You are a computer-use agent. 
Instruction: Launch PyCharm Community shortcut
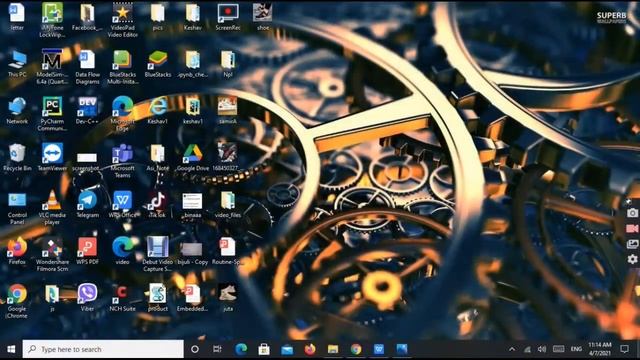(x=52, y=113)
